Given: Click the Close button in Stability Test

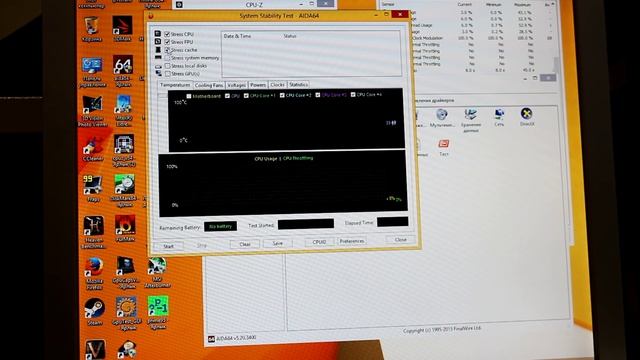Looking at the screenshot, I should 400,240.
